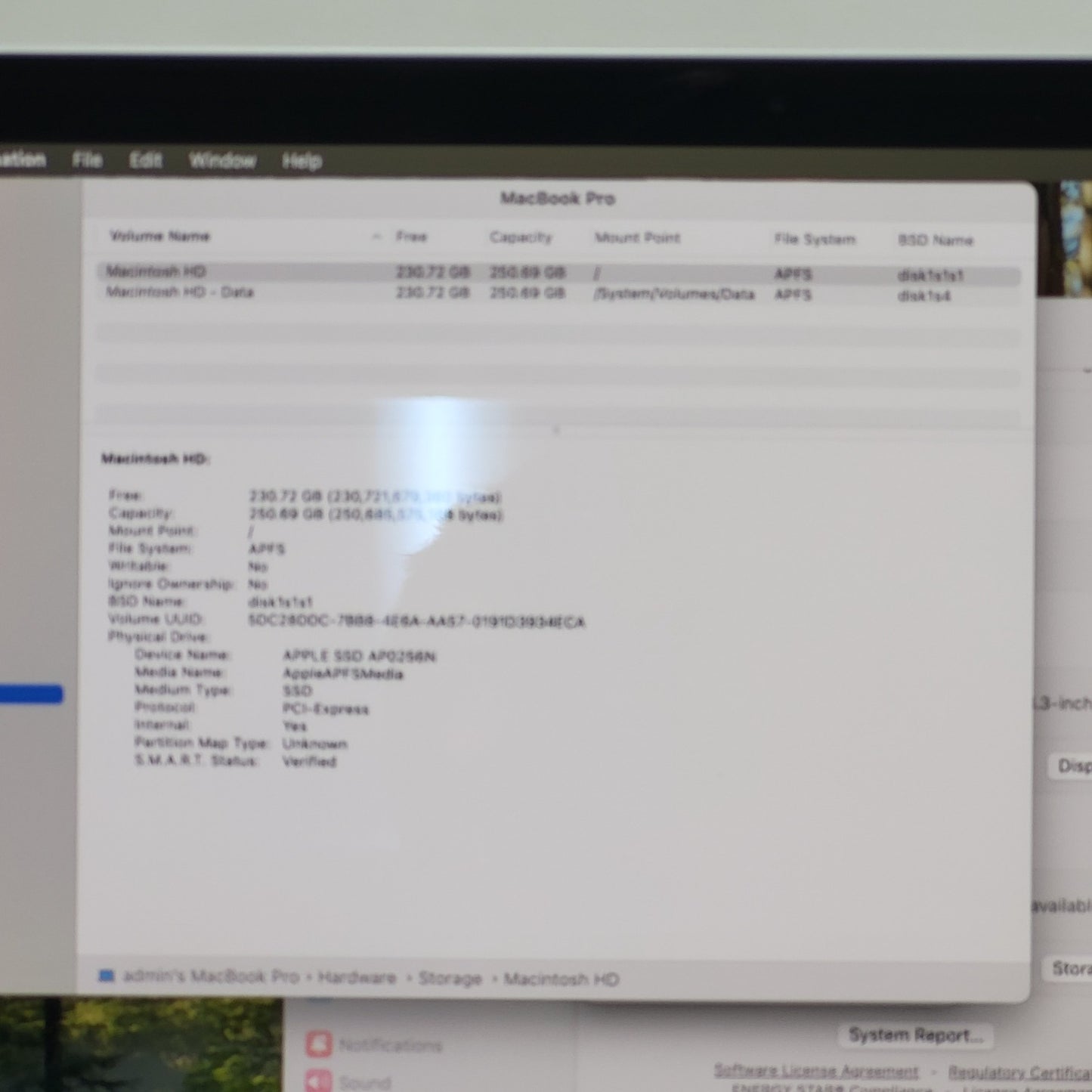Click the AppleAPFSMedia media name value
The width and height of the screenshot is (1092, 1092).
pyautogui.click(x=342, y=673)
